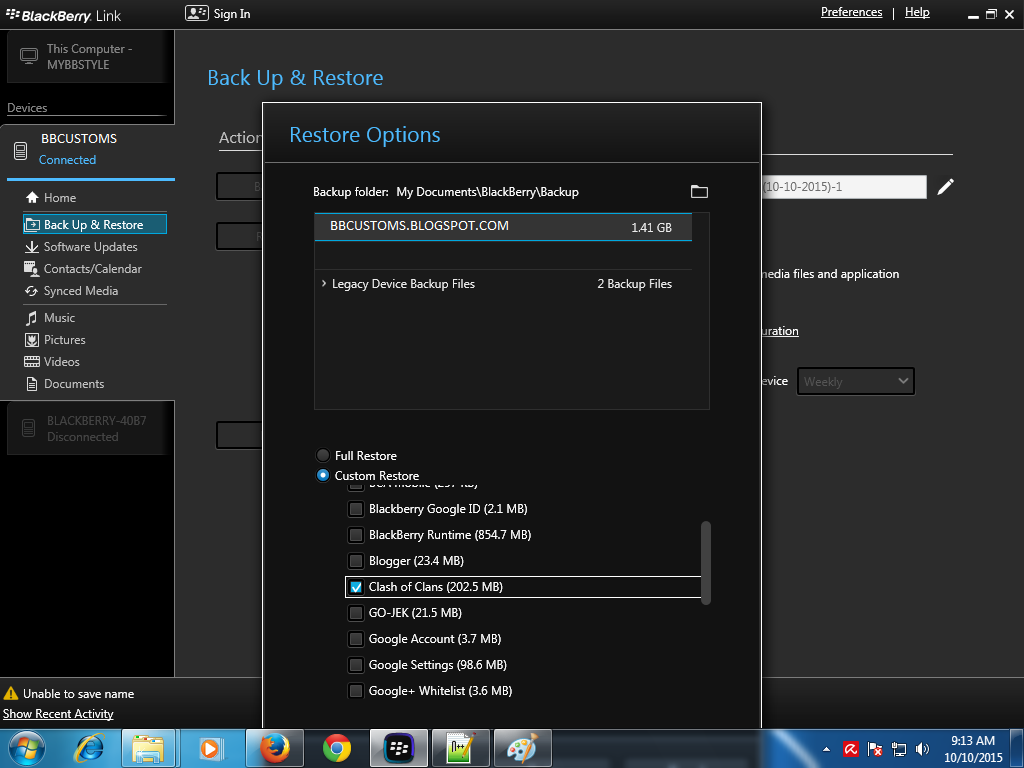The image size is (1024, 768).
Task: Check the Blogger checkbox
Action: tap(355, 561)
